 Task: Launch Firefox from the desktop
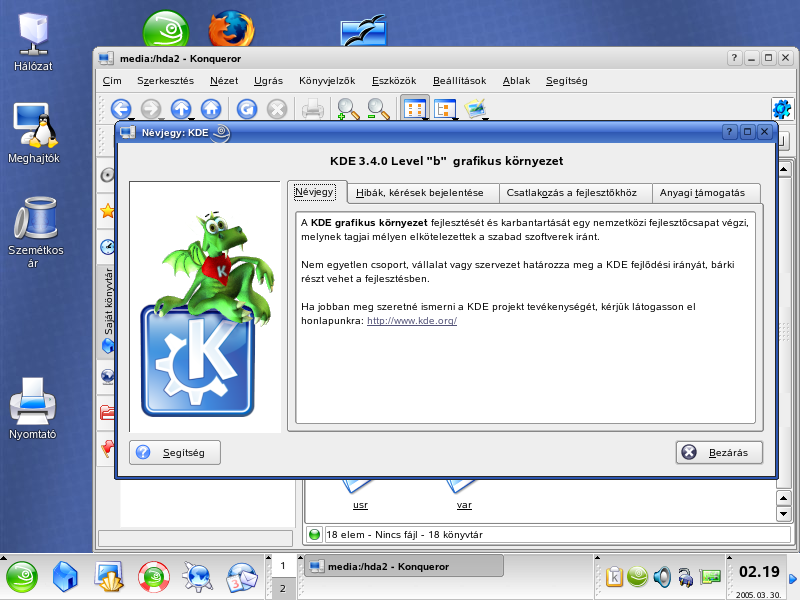231,30
